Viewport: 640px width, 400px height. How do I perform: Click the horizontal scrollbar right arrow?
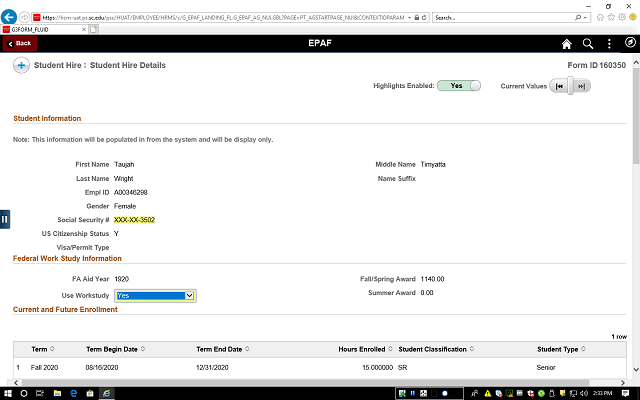pos(623,382)
